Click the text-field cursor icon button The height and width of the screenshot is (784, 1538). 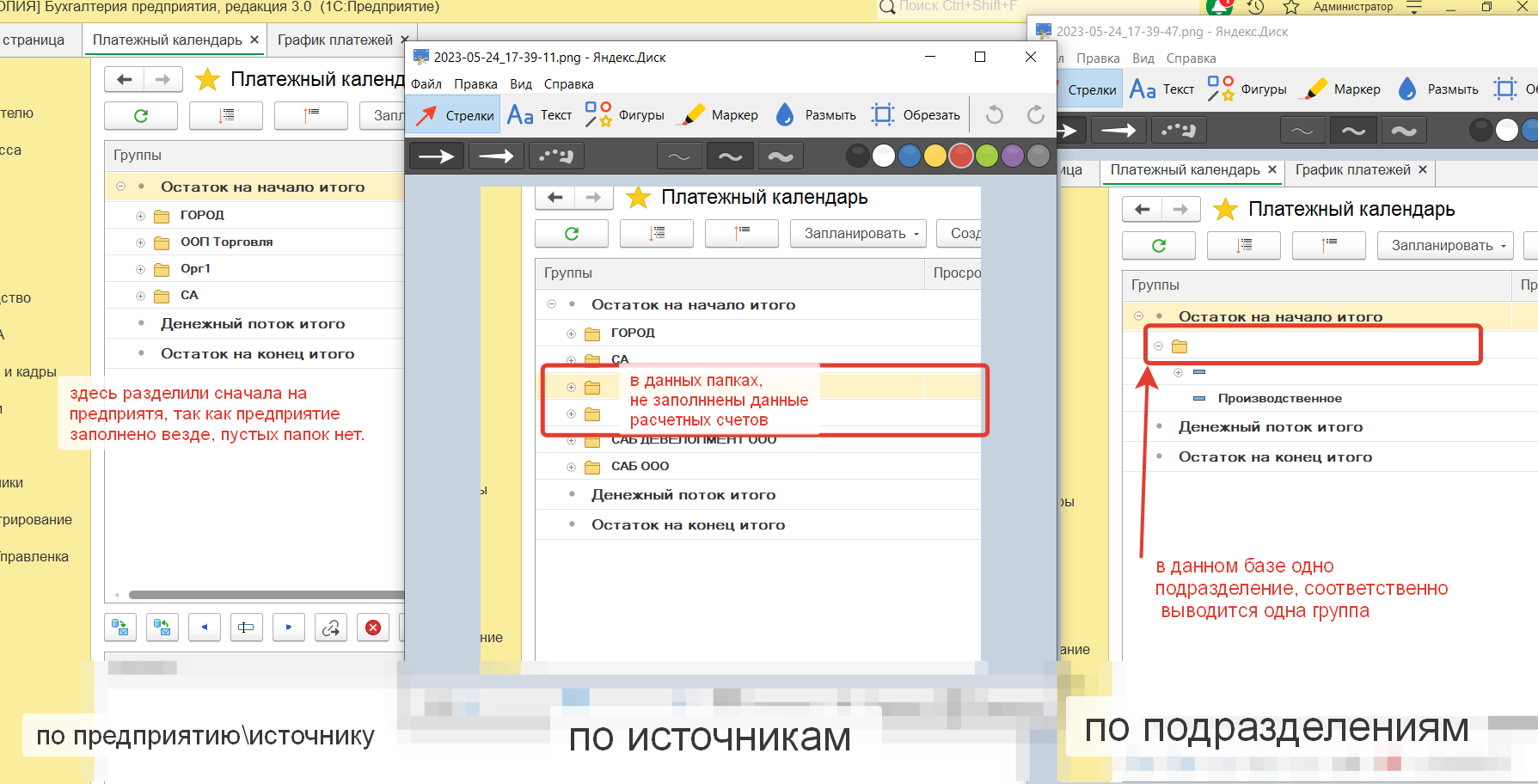[x=246, y=628]
